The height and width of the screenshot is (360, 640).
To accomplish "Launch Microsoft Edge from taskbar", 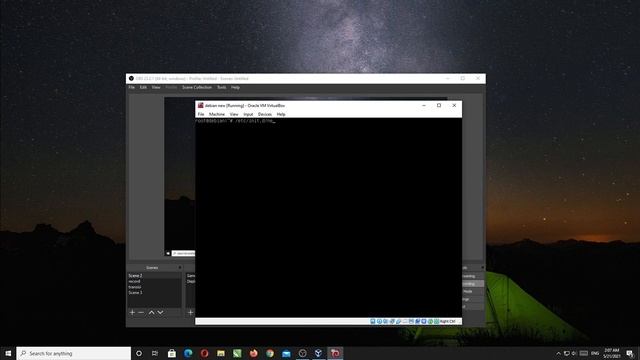I will [188, 353].
